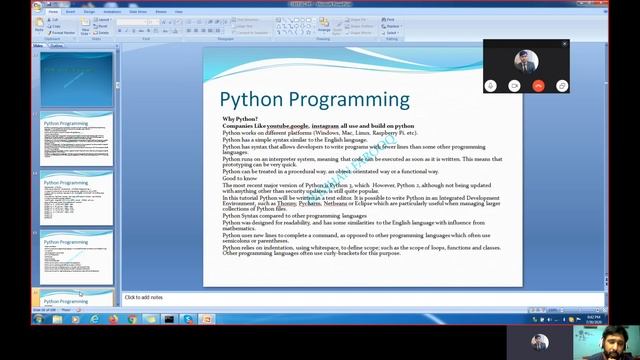Switch to Skype from the taskbar
Image resolution: width=640 pixels, height=360 pixels.
(x=188, y=319)
